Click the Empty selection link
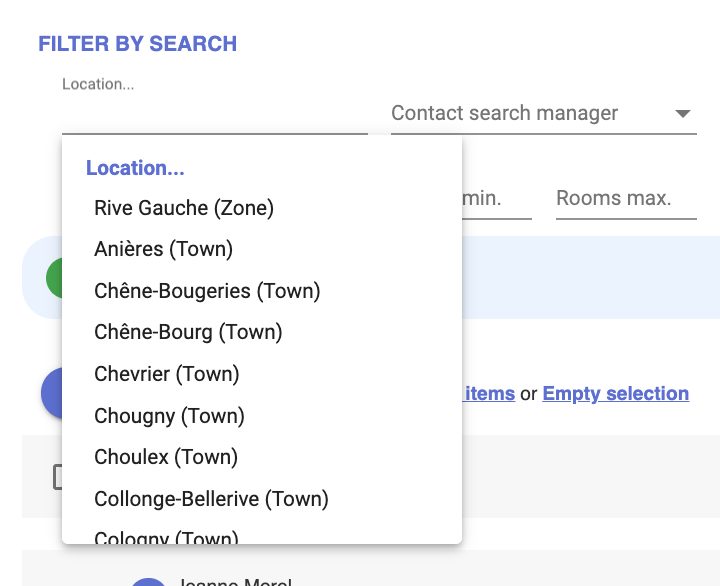This screenshot has width=720, height=586. click(615, 394)
